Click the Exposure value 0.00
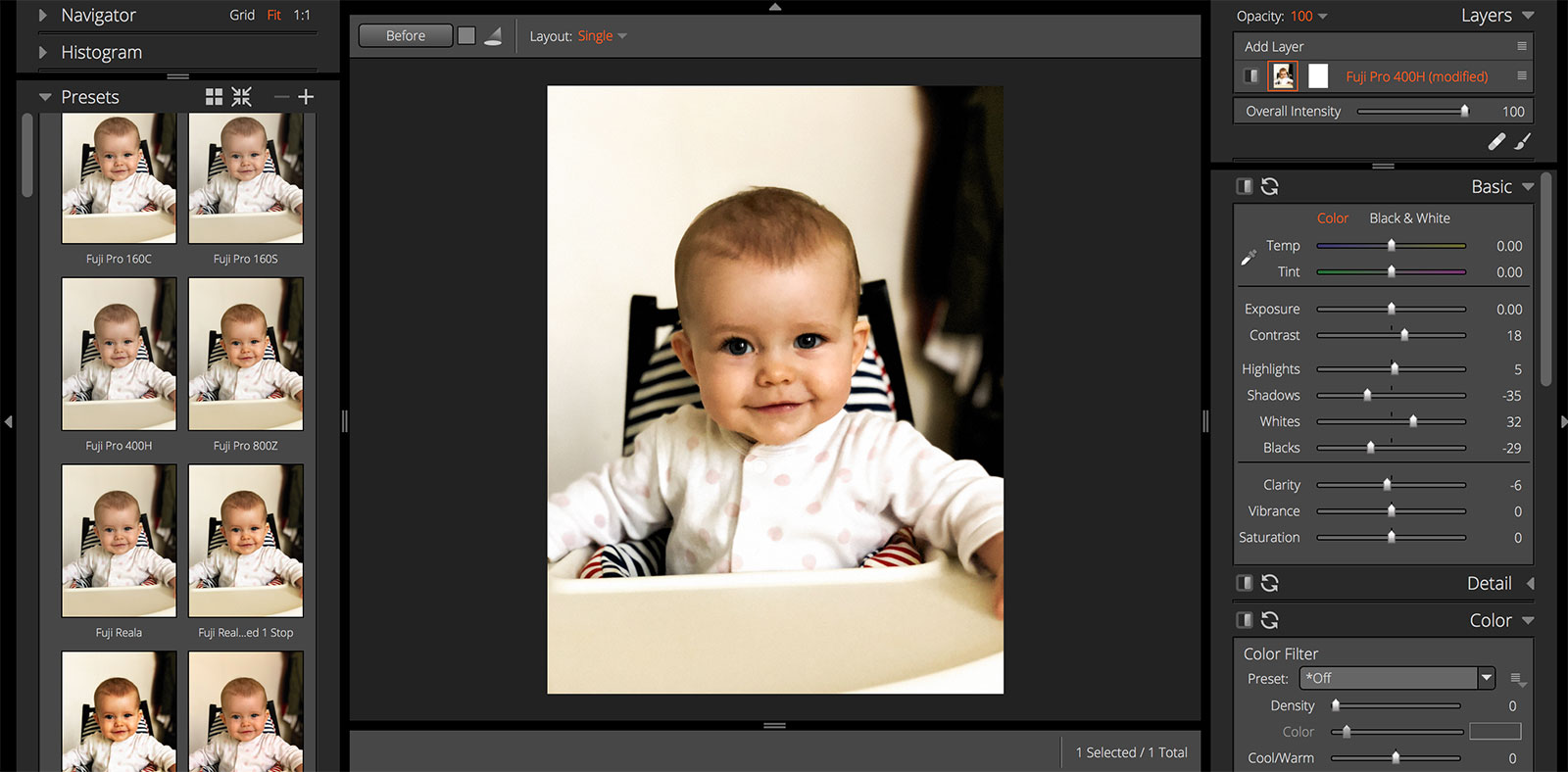The width and height of the screenshot is (1568, 772). 1509,309
